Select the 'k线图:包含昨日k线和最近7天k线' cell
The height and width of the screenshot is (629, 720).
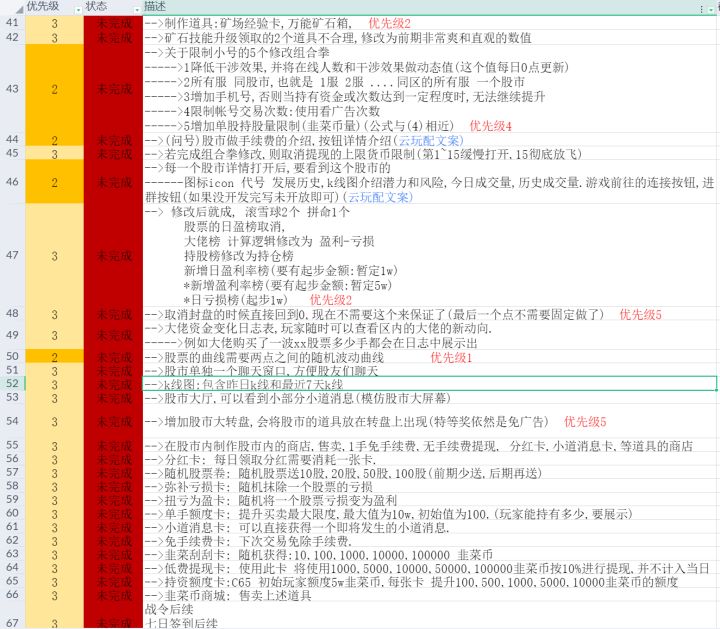pos(431,383)
